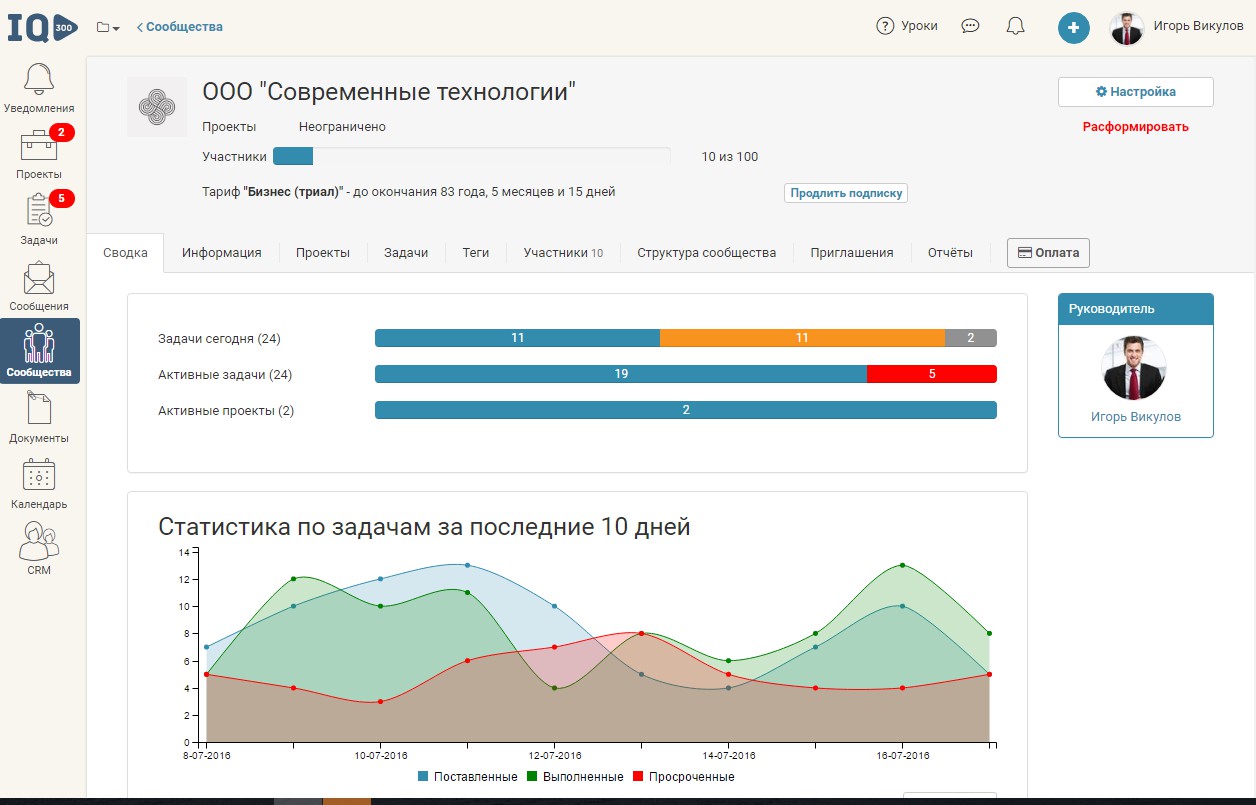1256x805 pixels.
Task: Click the Руководитель panel header
Action: pyautogui.click(x=1136, y=309)
